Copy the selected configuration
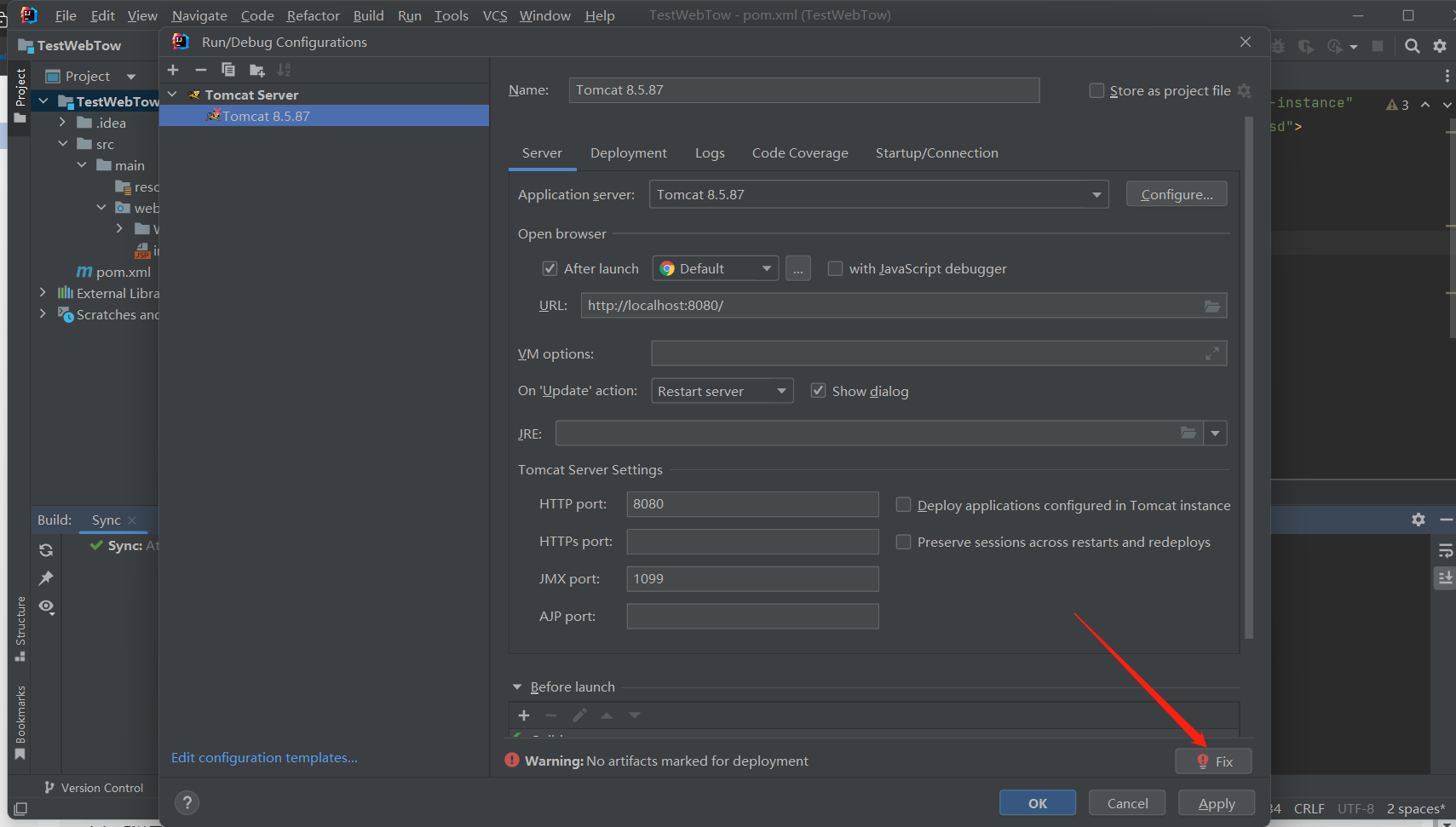1456x827 pixels. coord(228,70)
